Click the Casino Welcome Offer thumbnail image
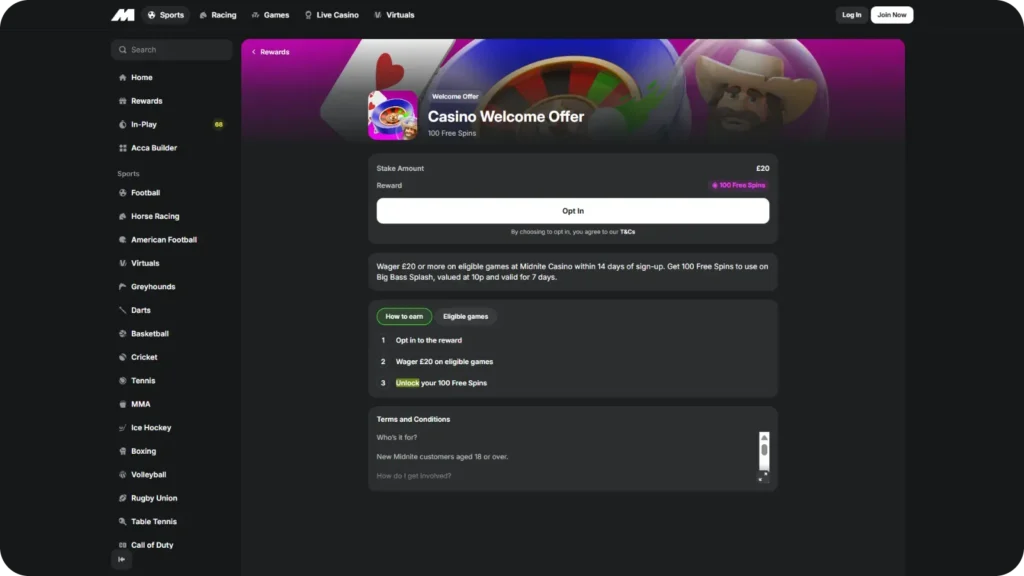 [x=392, y=116]
